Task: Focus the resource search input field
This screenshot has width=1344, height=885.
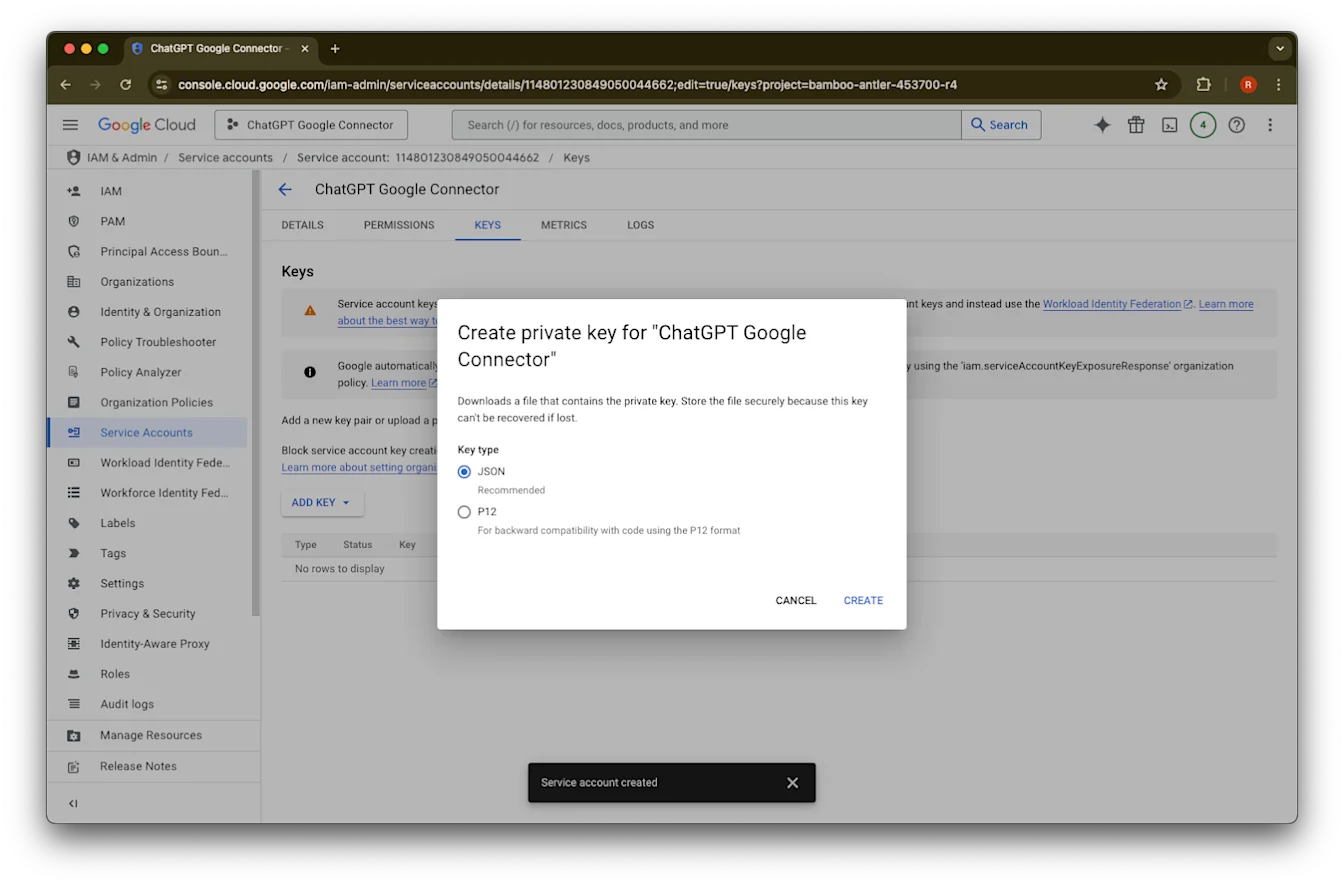Action: [x=707, y=125]
